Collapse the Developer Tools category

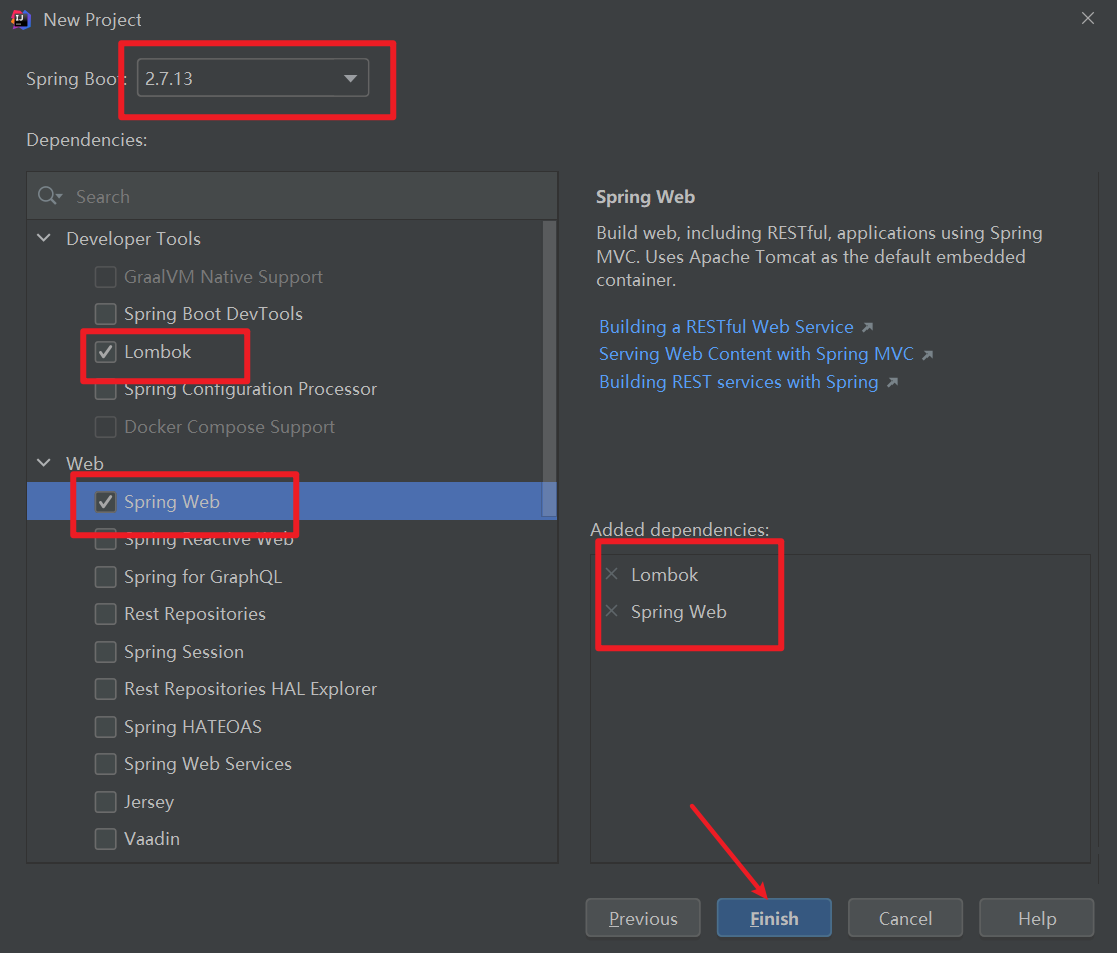(x=43, y=238)
